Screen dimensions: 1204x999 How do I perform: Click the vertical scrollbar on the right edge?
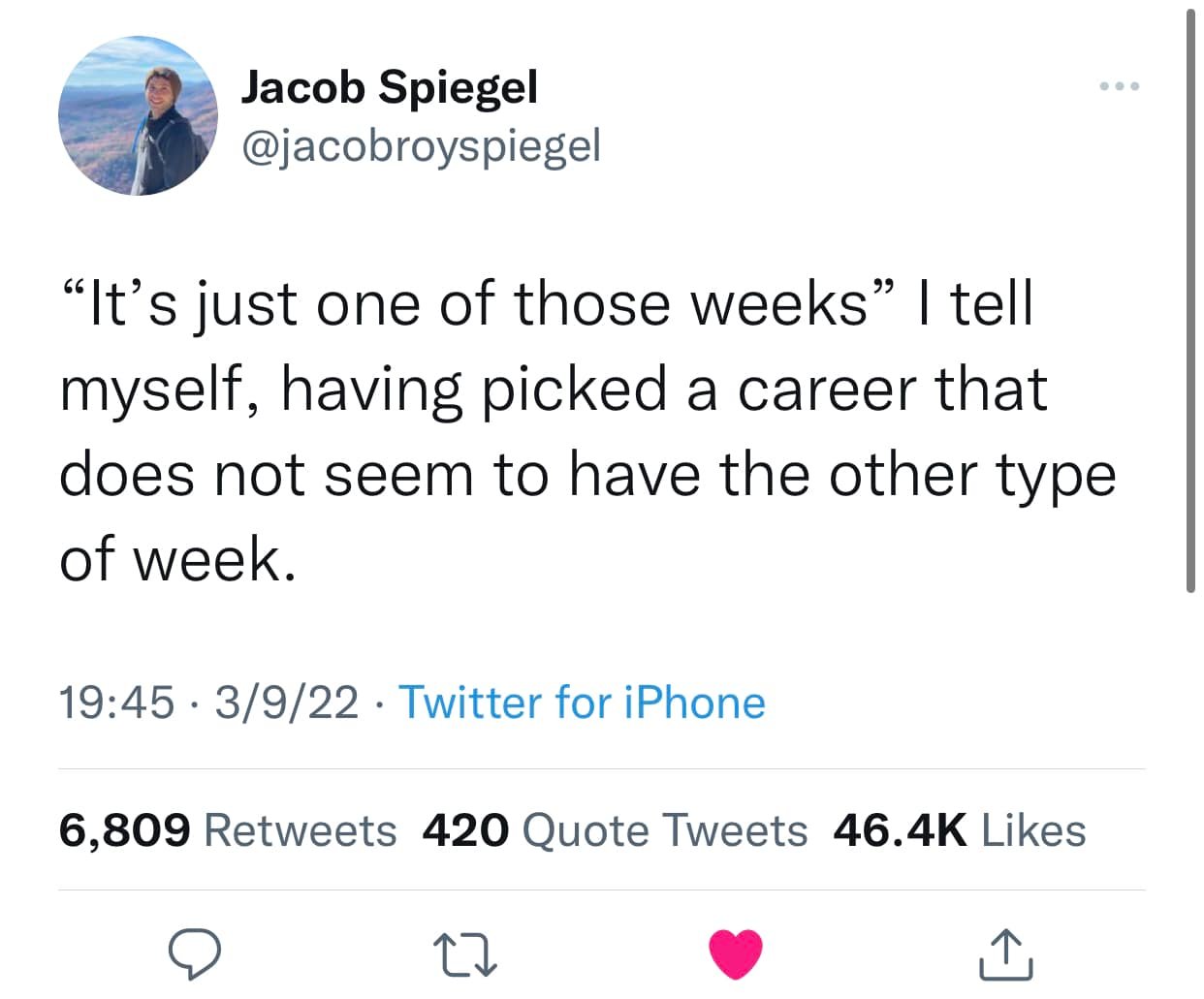(x=1190, y=300)
